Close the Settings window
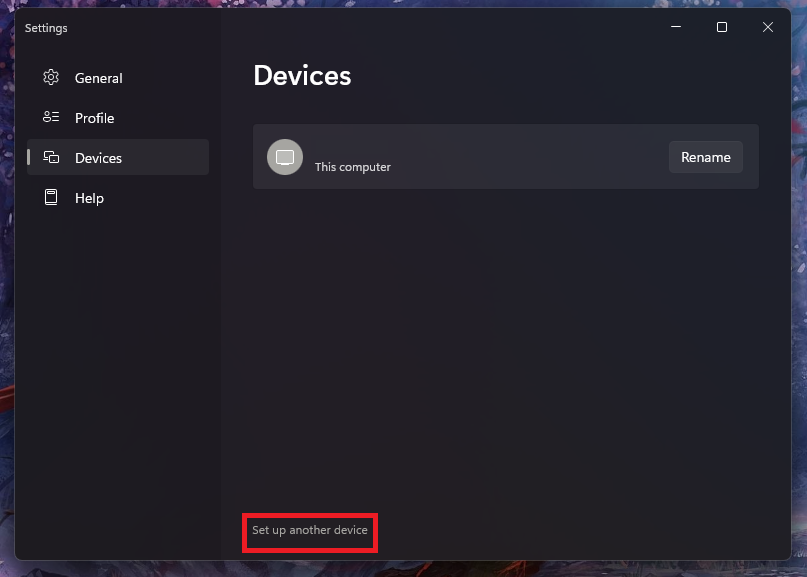Image resolution: width=807 pixels, height=577 pixels. pyautogui.click(x=768, y=28)
